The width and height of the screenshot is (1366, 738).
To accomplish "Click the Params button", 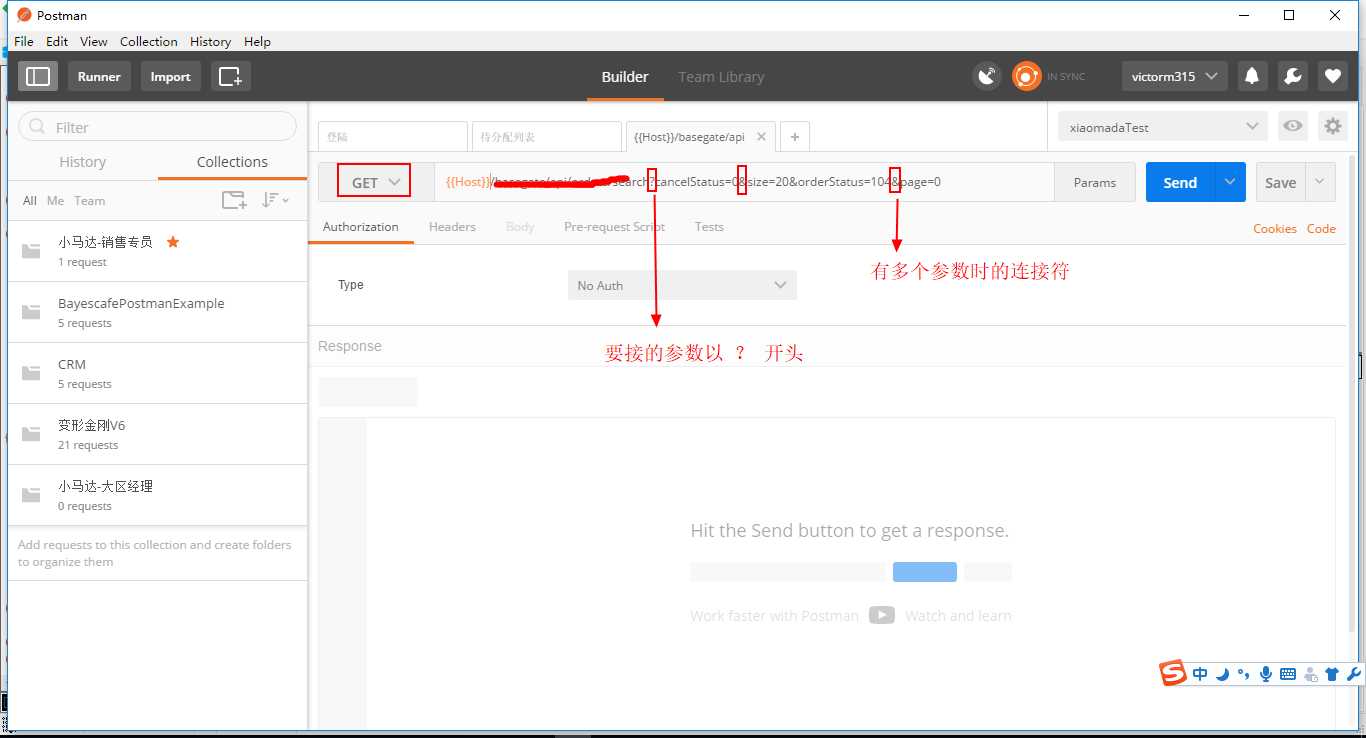I will coord(1095,182).
